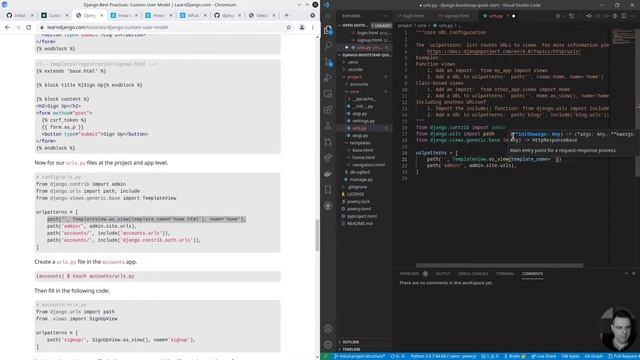Select the Debug Console panel tab

pos(473,273)
